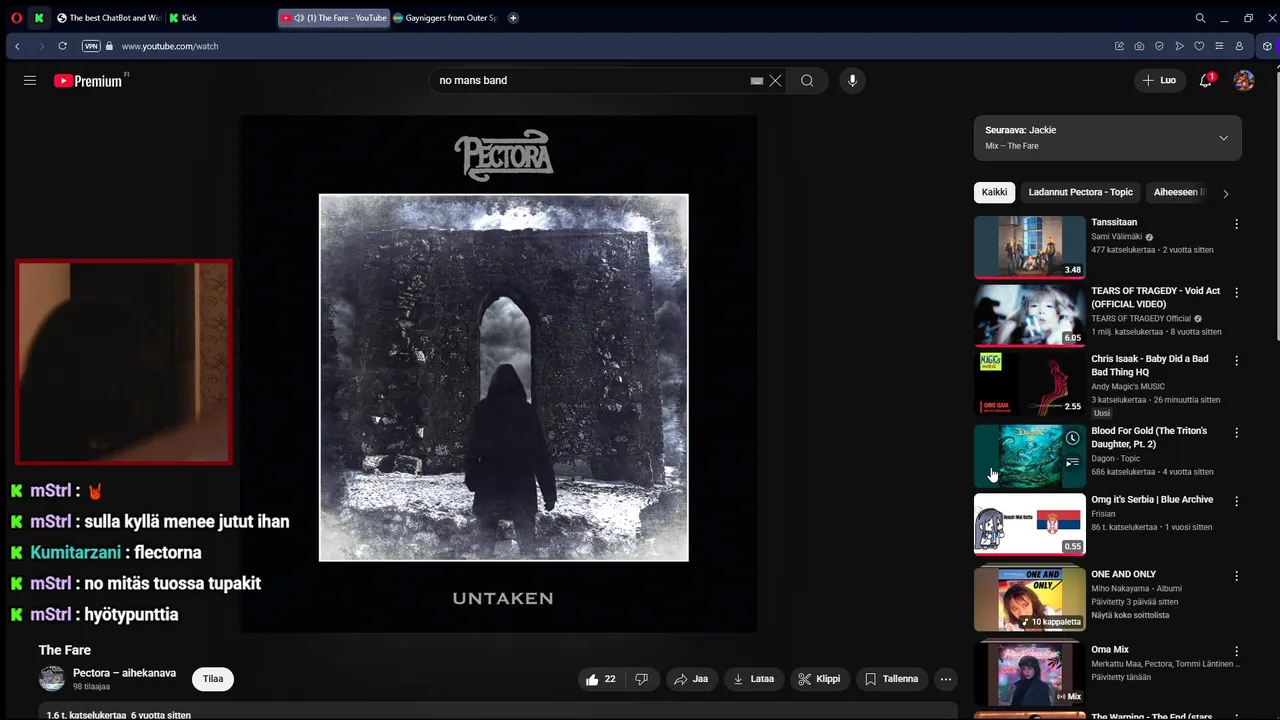Clear the search query text

[775, 81]
